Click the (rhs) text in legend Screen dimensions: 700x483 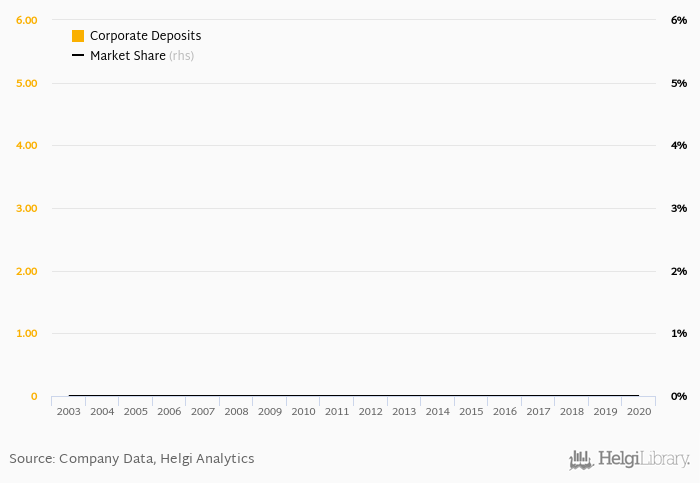point(181,55)
